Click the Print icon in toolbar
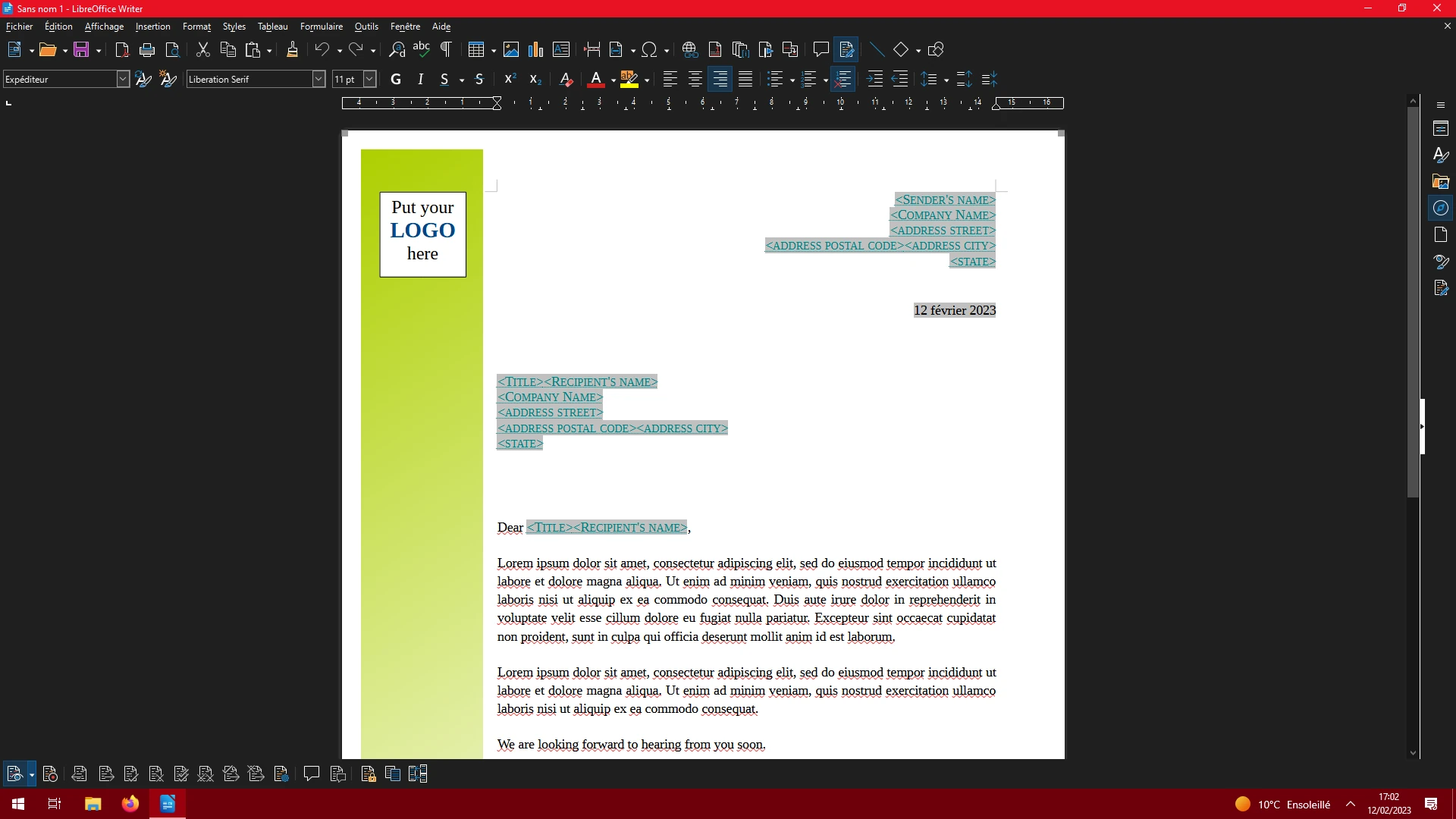1456x819 pixels. pos(147,50)
